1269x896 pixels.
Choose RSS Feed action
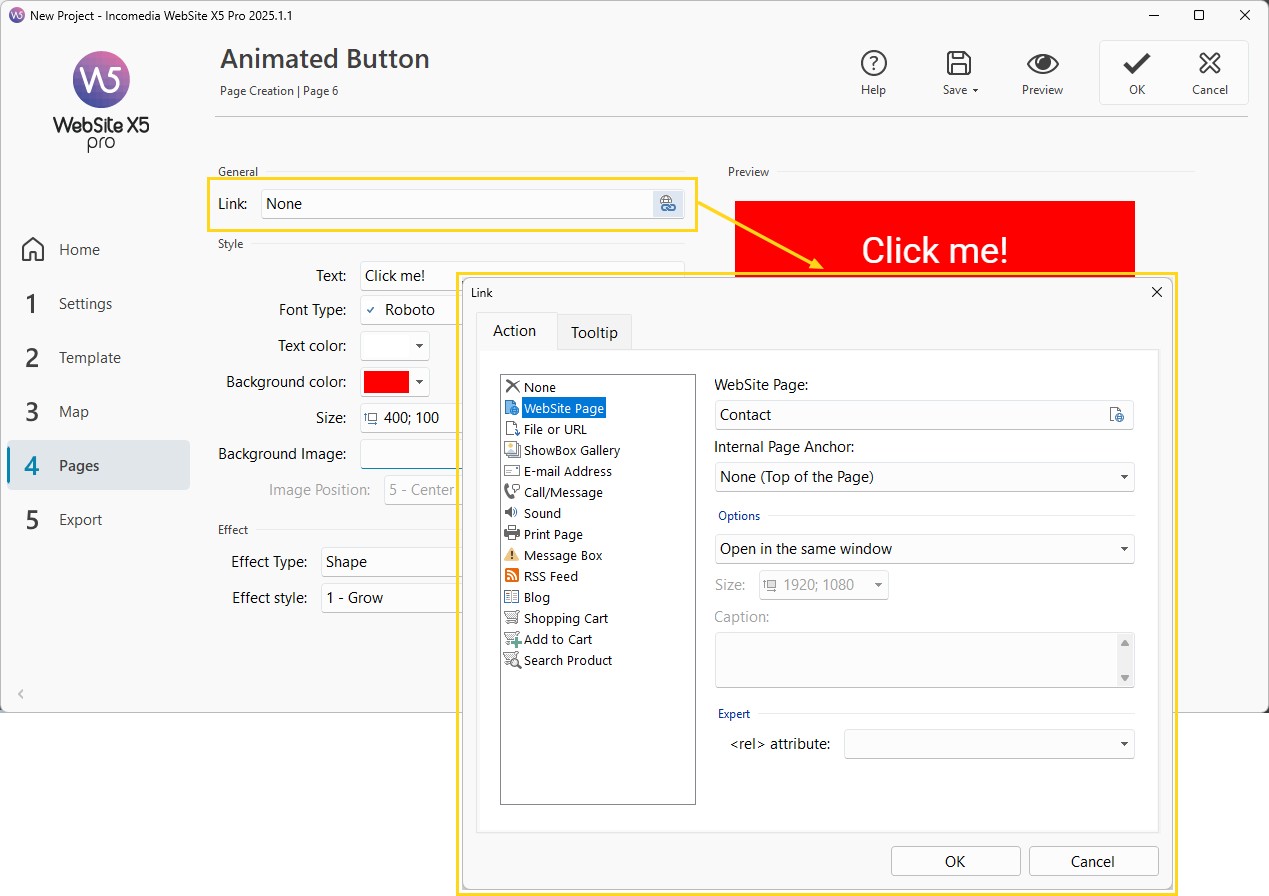pyautogui.click(x=541, y=576)
